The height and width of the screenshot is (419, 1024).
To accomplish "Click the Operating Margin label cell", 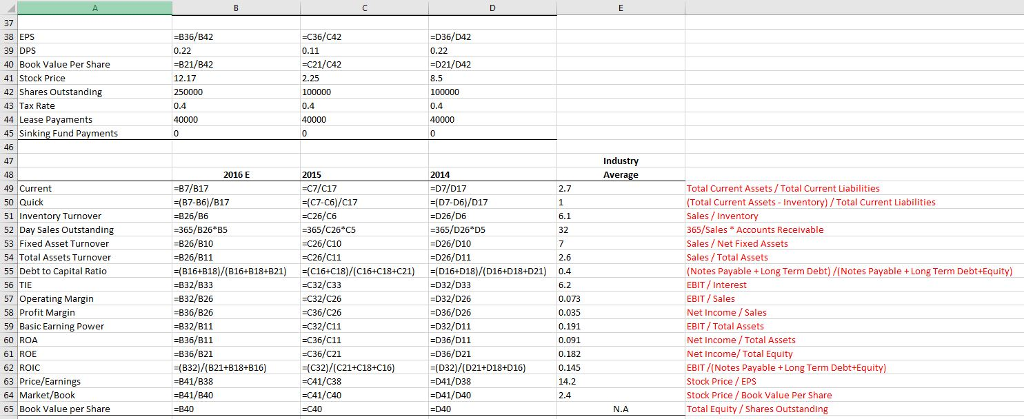I will click(95, 298).
